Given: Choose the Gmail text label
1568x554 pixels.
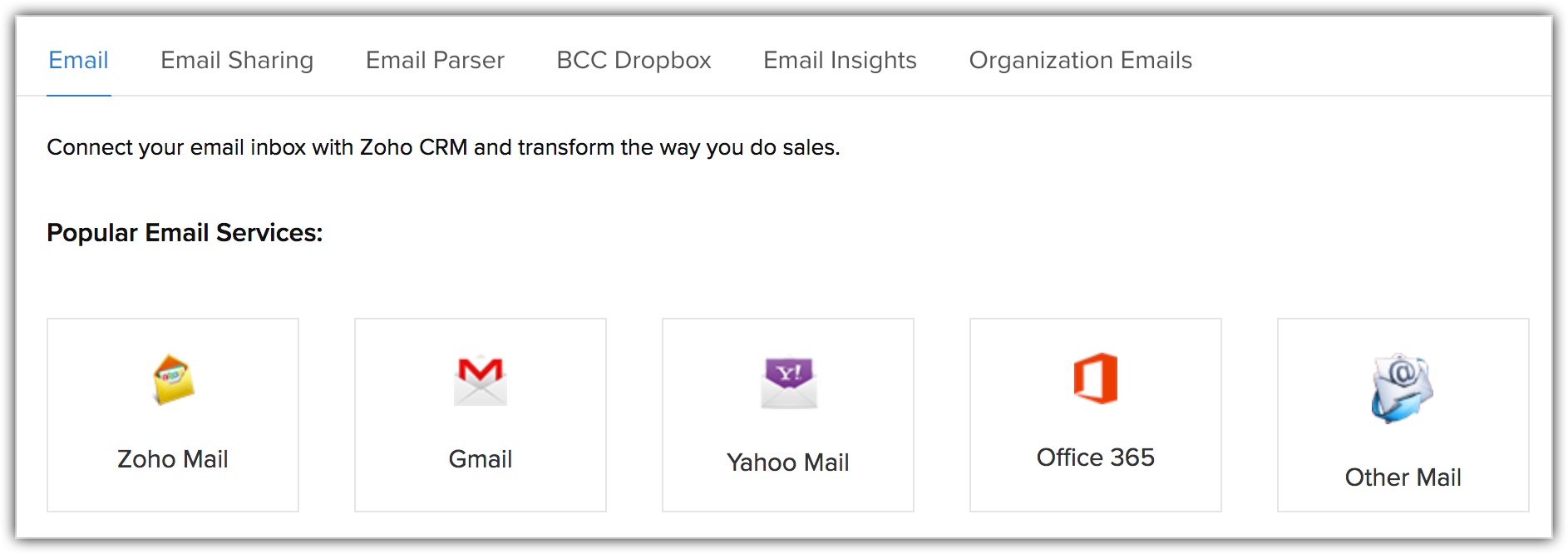Looking at the screenshot, I should (x=481, y=459).
